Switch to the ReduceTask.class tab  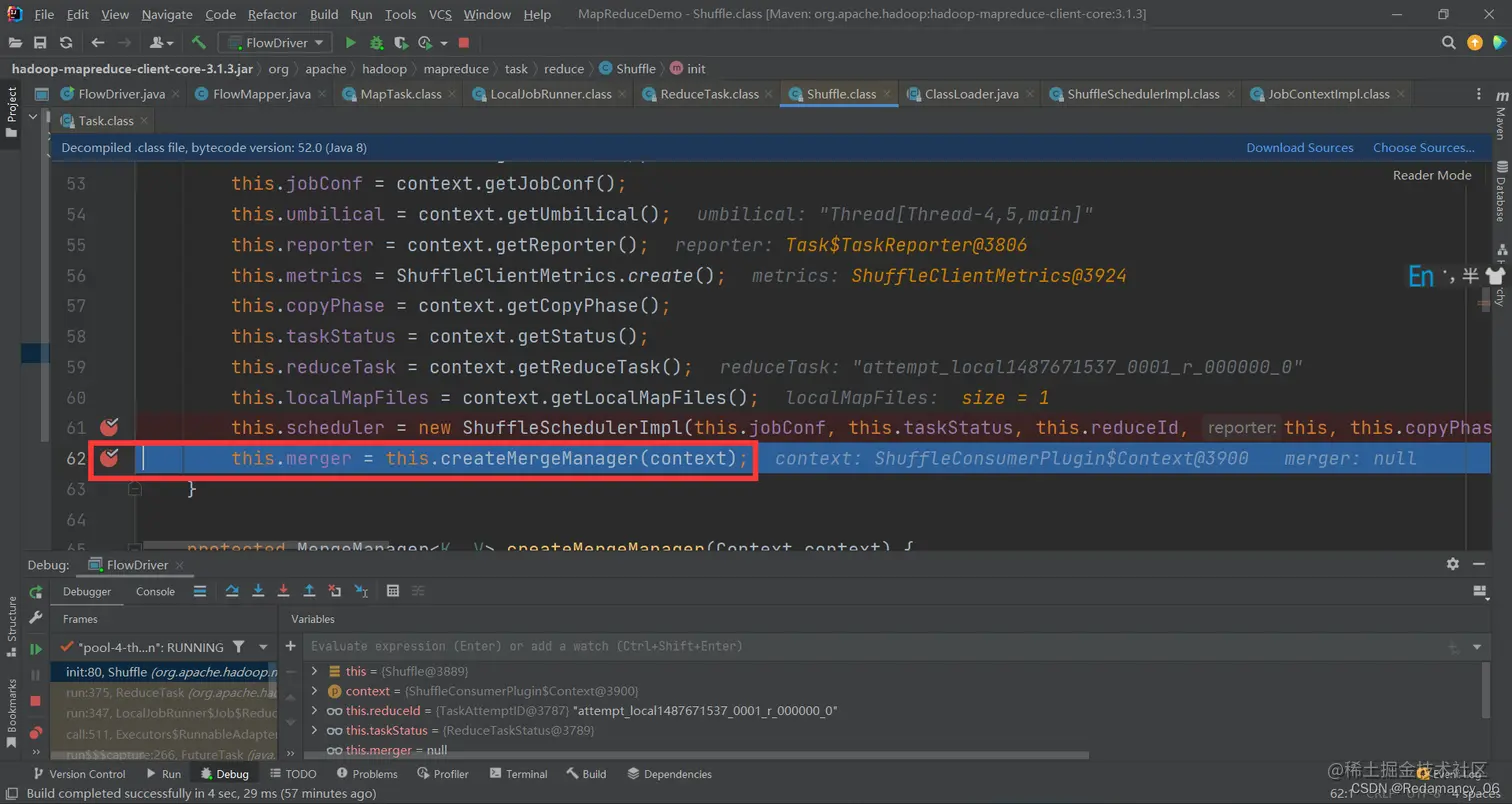tap(708, 94)
